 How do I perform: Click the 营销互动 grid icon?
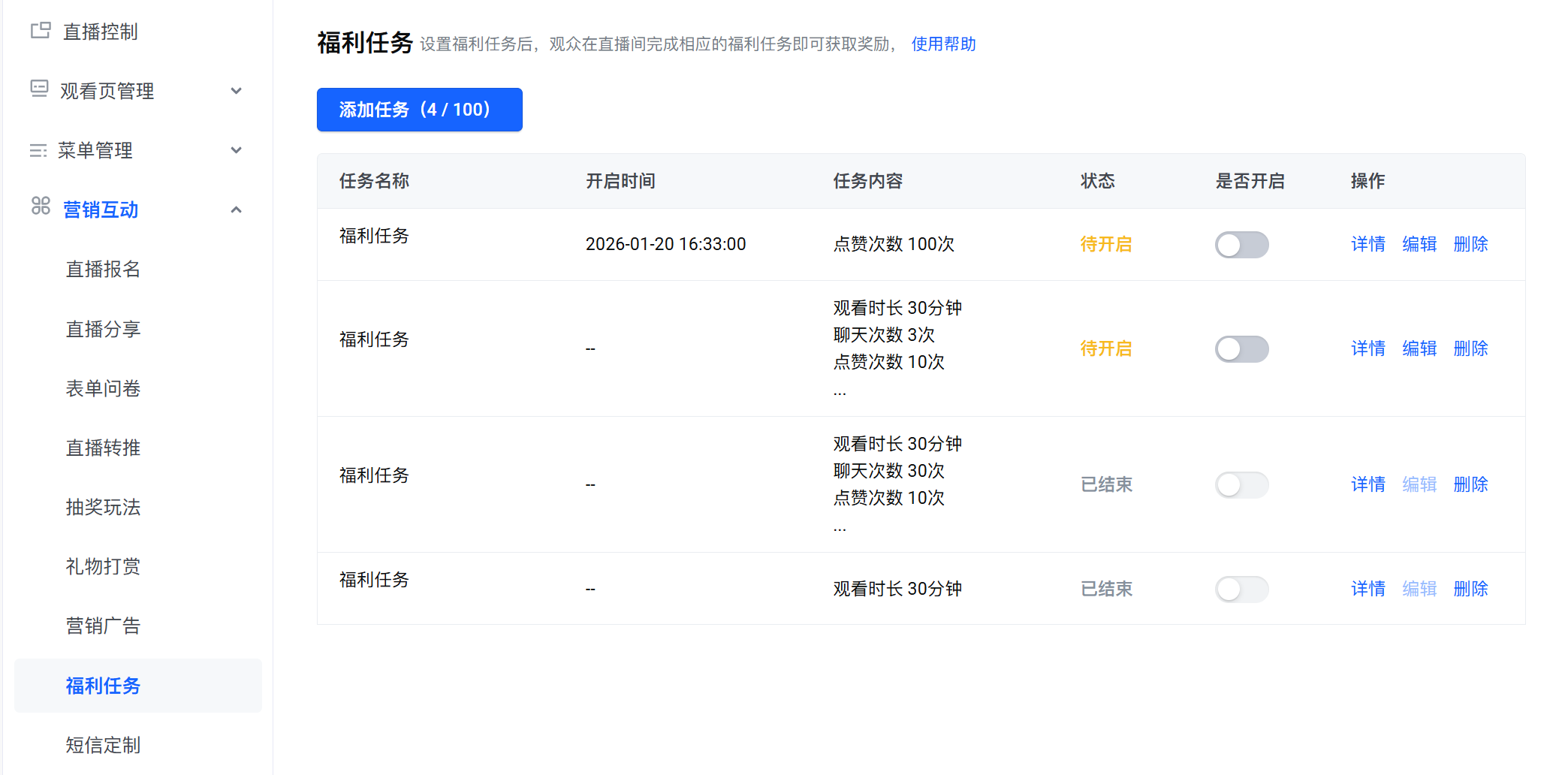(41, 206)
